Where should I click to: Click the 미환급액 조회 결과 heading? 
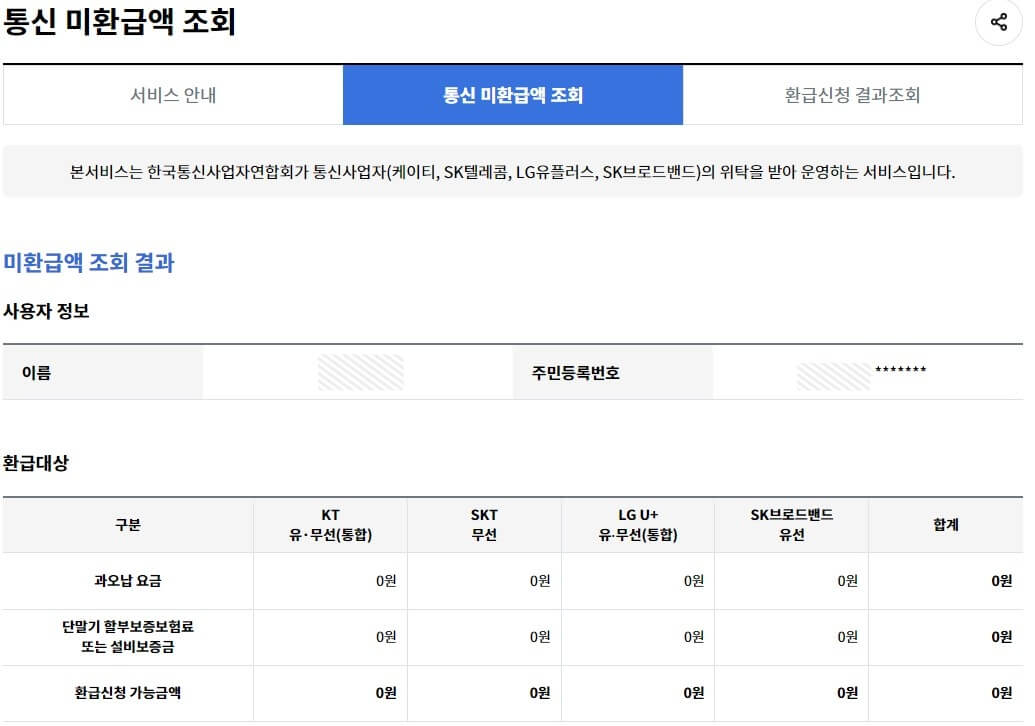pos(91,264)
